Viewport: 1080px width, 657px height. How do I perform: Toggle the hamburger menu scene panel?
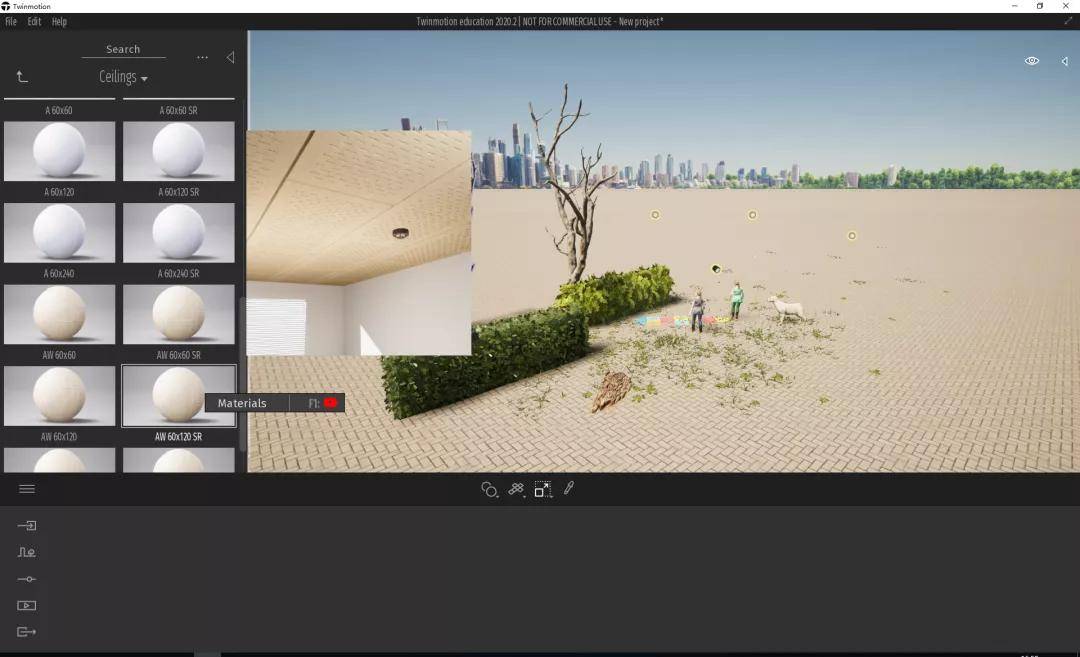[27, 489]
